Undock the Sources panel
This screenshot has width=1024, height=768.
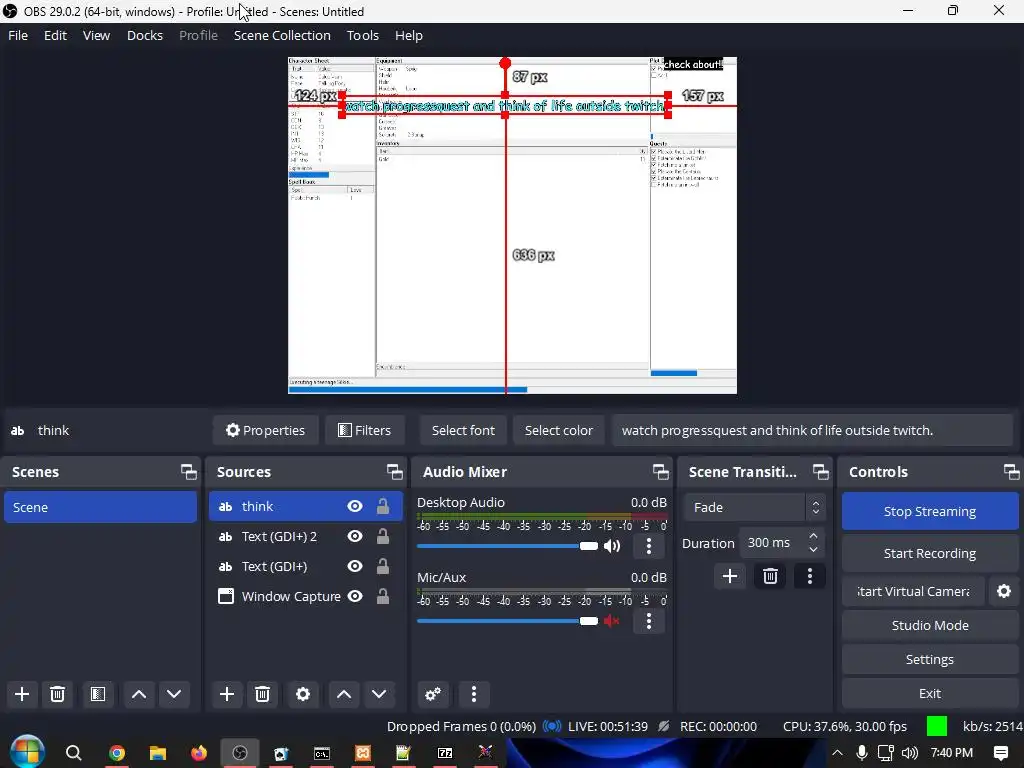click(x=394, y=472)
